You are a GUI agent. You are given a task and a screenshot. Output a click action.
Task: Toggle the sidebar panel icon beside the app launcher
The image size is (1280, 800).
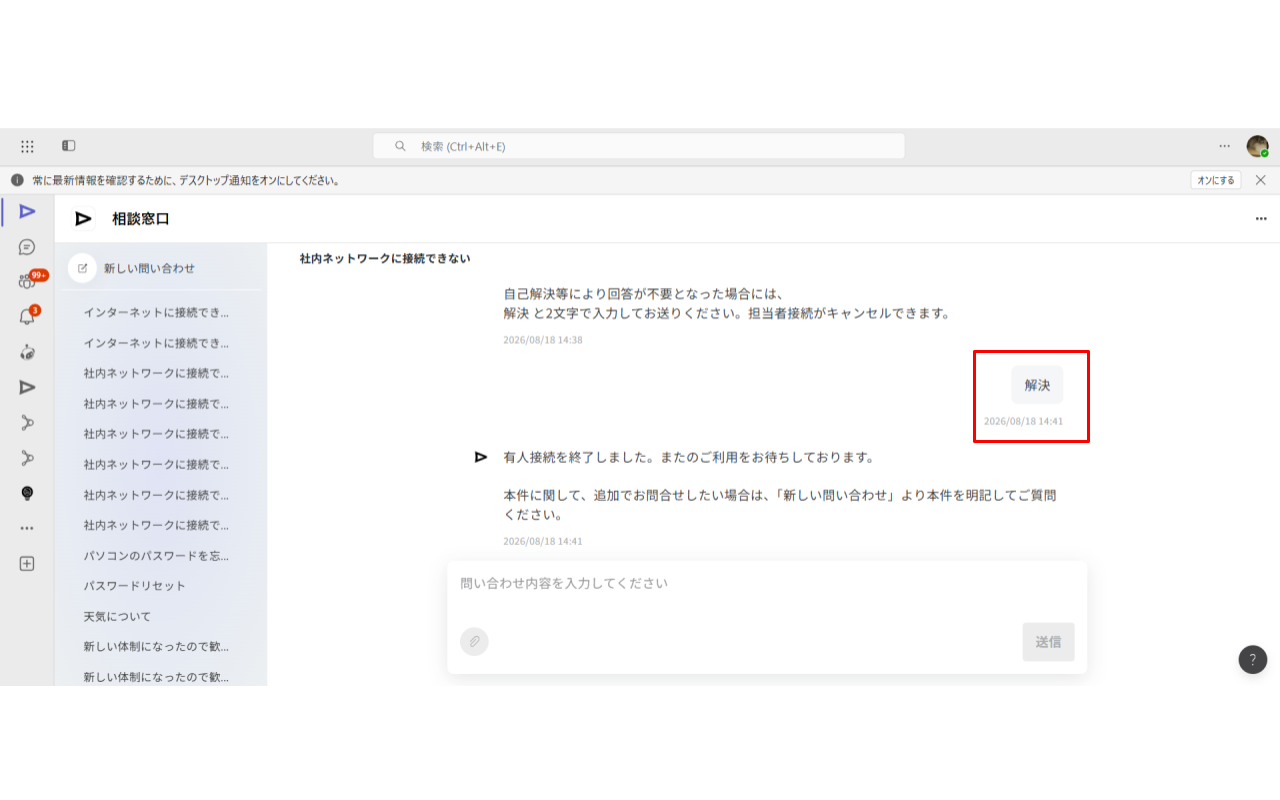tap(69, 146)
